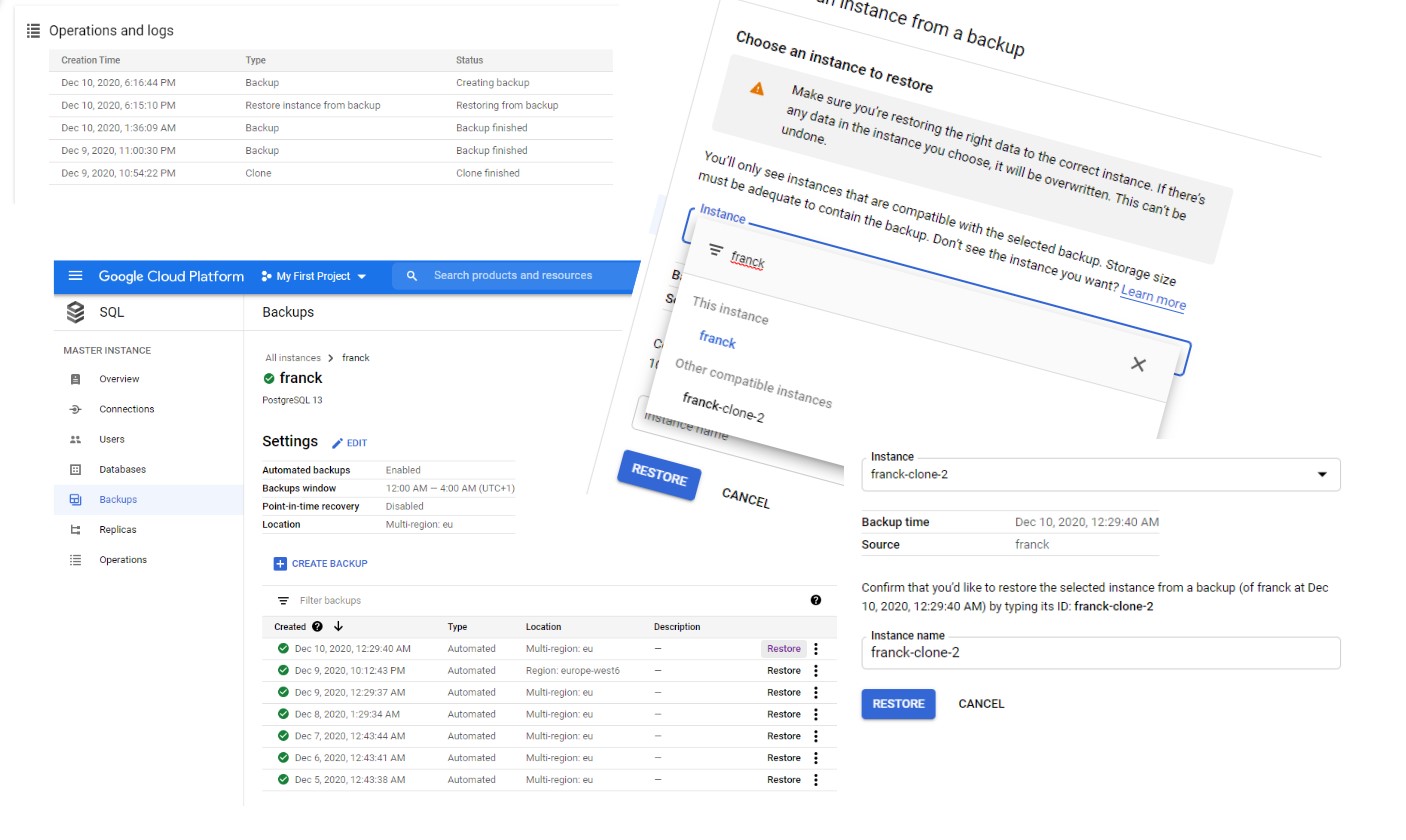Restore the Dec 7, 2020, 12:43:44 AM backup
The image size is (1406, 840).
pyautogui.click(x=784, y=736)
